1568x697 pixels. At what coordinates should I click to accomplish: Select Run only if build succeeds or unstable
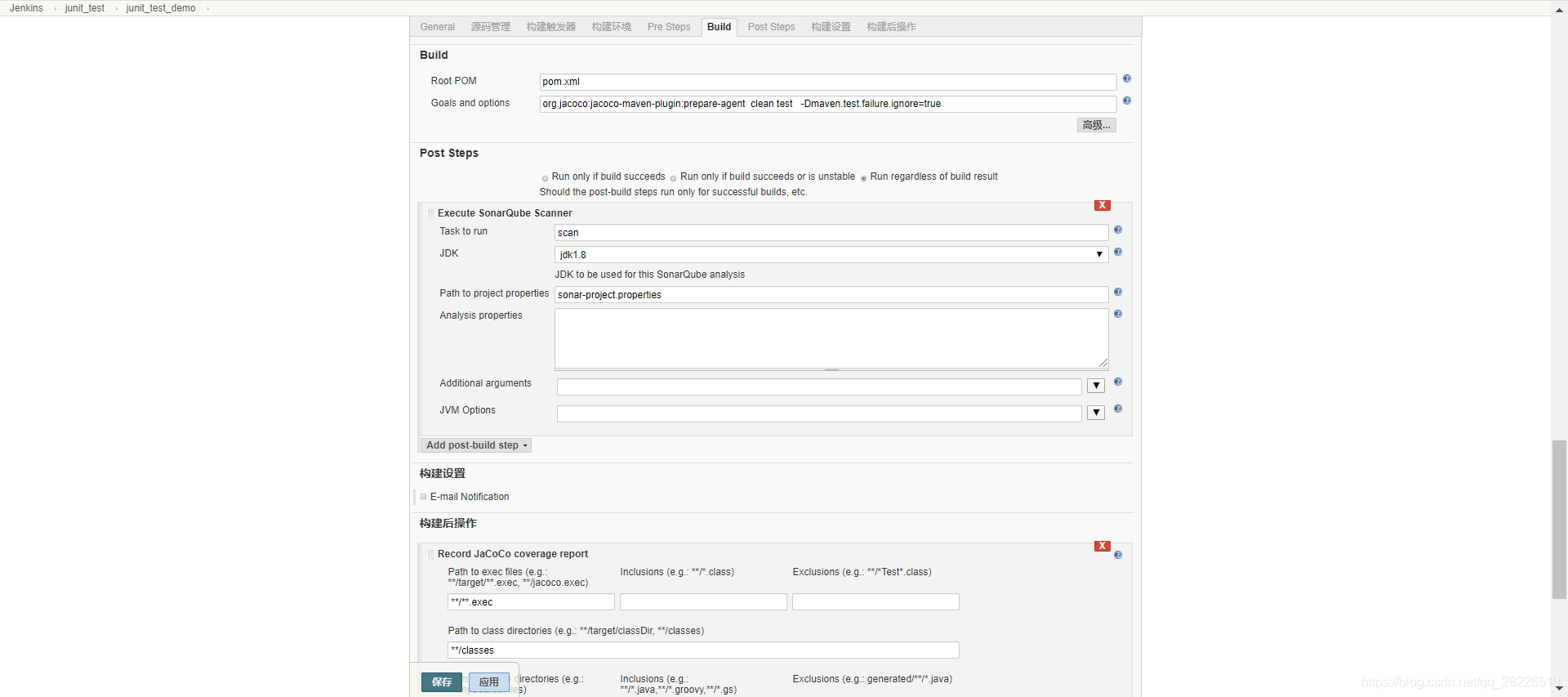click(674, 178)
